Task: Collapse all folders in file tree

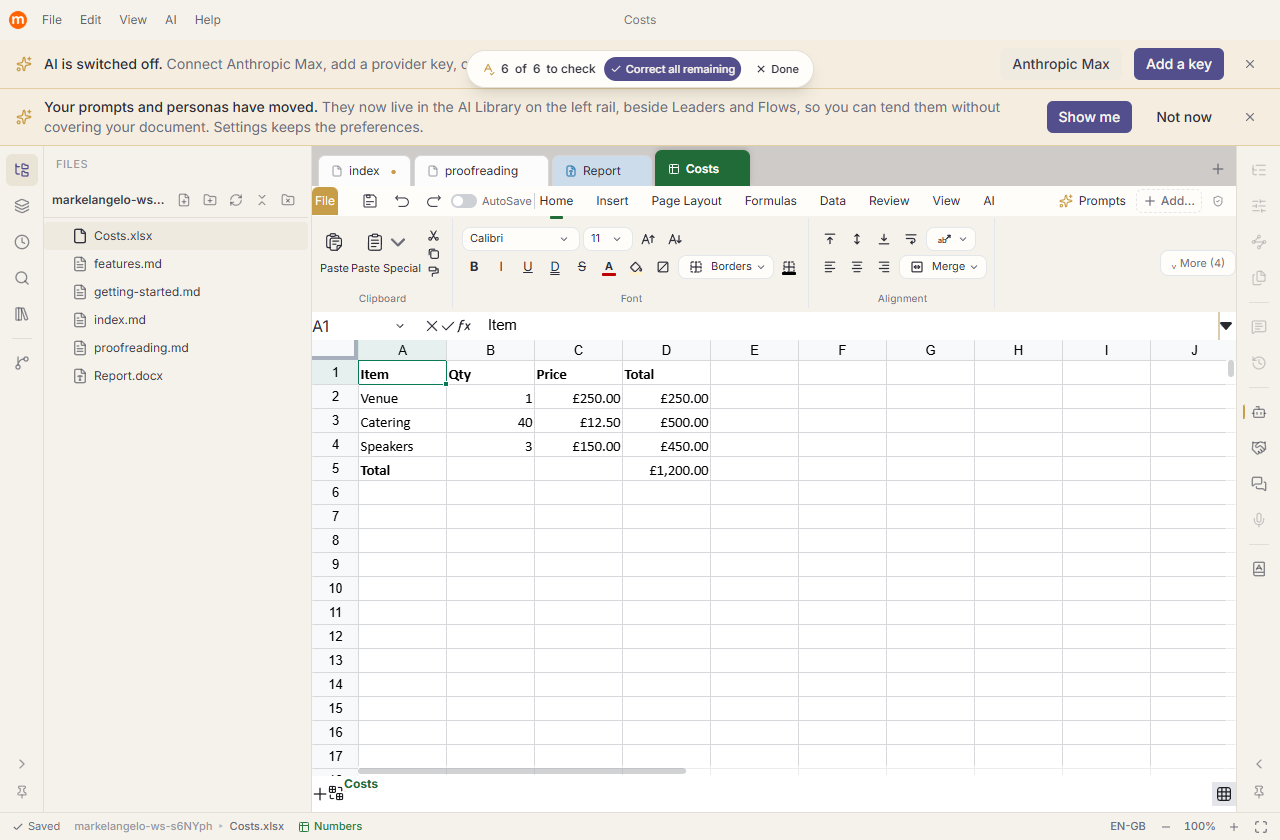Action: coord(262,200)
